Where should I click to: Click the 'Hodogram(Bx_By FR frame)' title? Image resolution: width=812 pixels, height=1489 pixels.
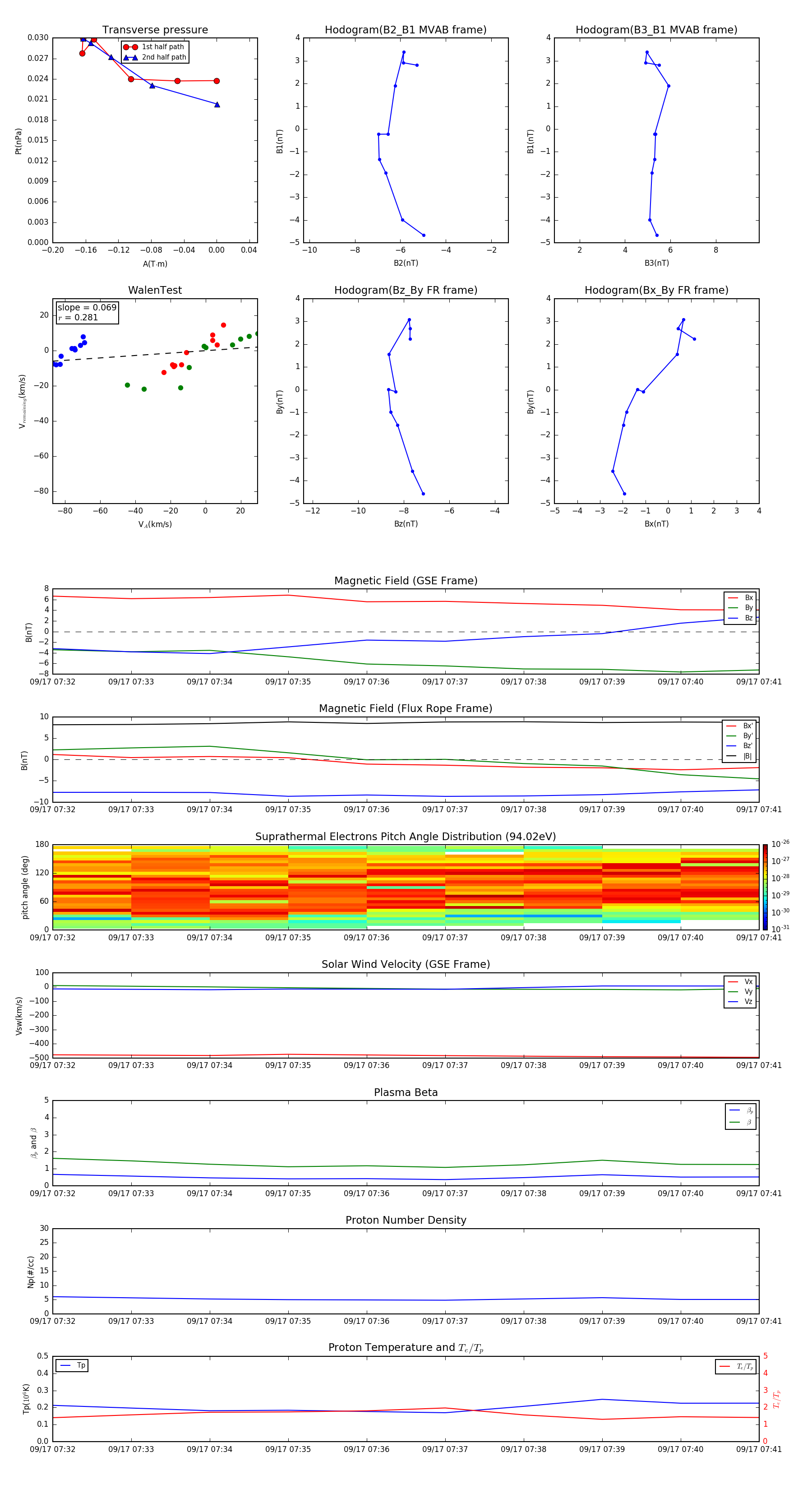click(656, 290)
